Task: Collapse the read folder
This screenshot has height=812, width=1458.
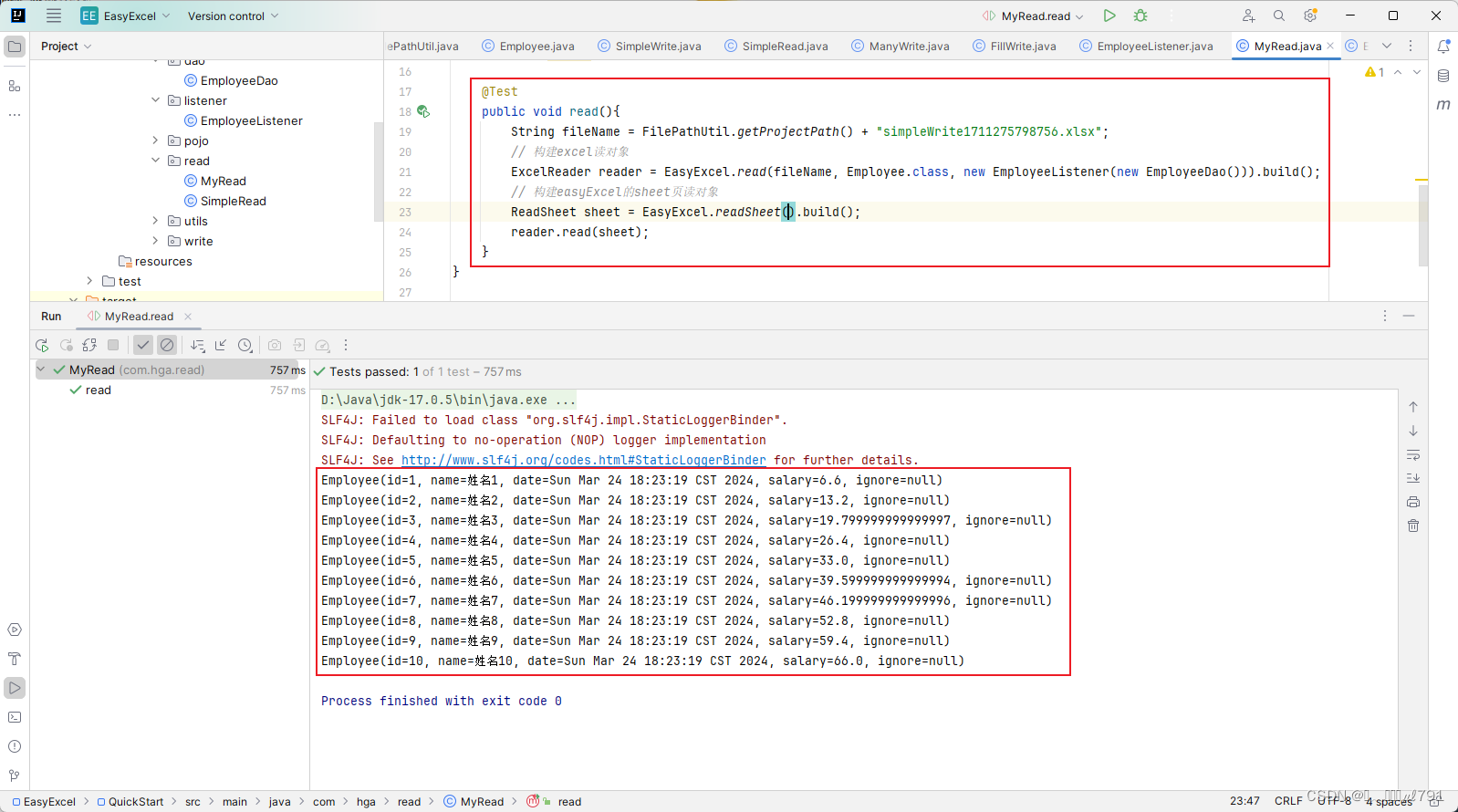Action: (155, 161)
